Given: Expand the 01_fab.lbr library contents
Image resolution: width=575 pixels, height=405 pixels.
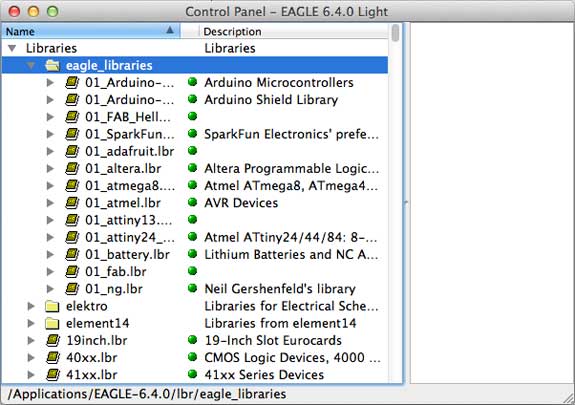Looking at the screenshot, I should pyautogui.click(x=50, y=271).
